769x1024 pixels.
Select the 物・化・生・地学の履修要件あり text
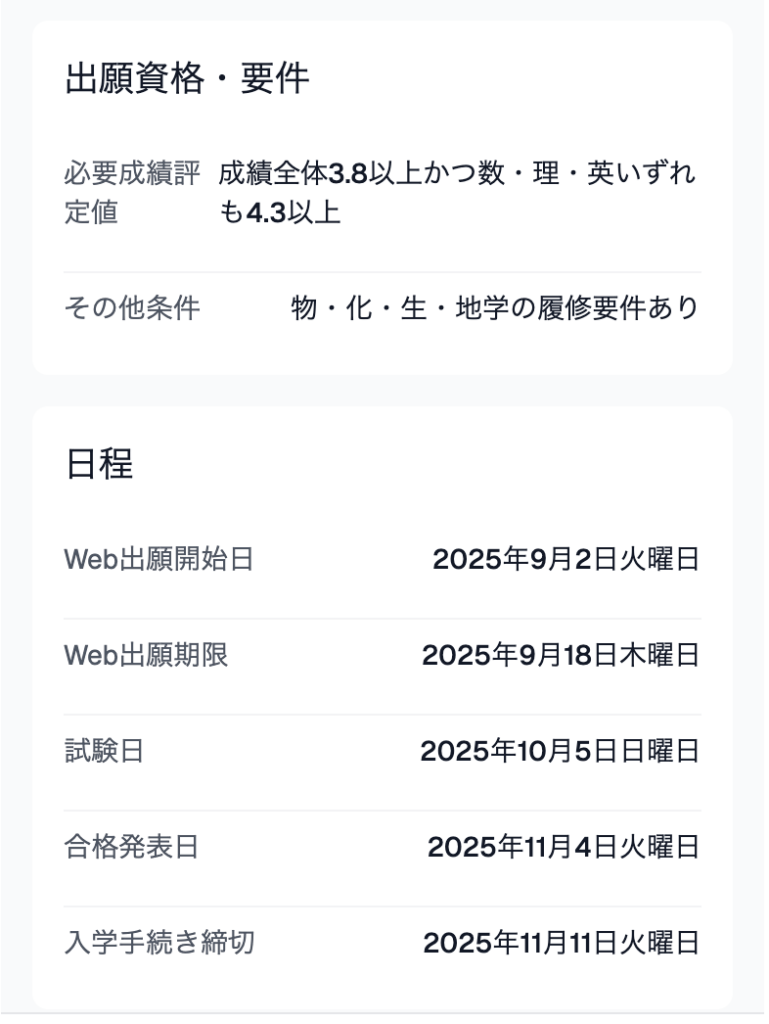(495, 308)
